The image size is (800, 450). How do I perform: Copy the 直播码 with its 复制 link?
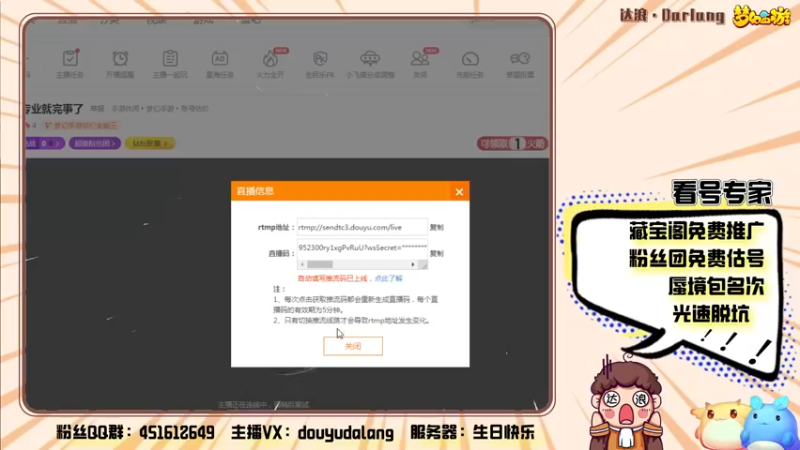(436, 253)
